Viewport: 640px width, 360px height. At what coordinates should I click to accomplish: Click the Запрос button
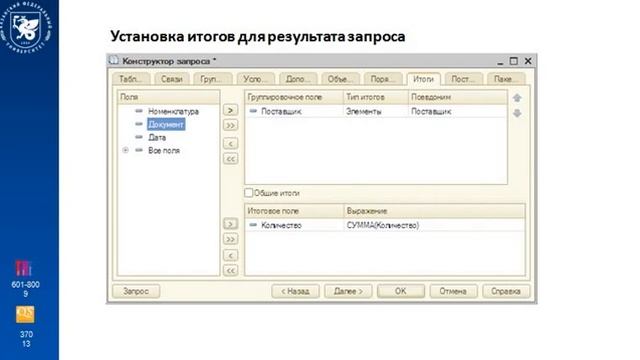pos(136,291)
